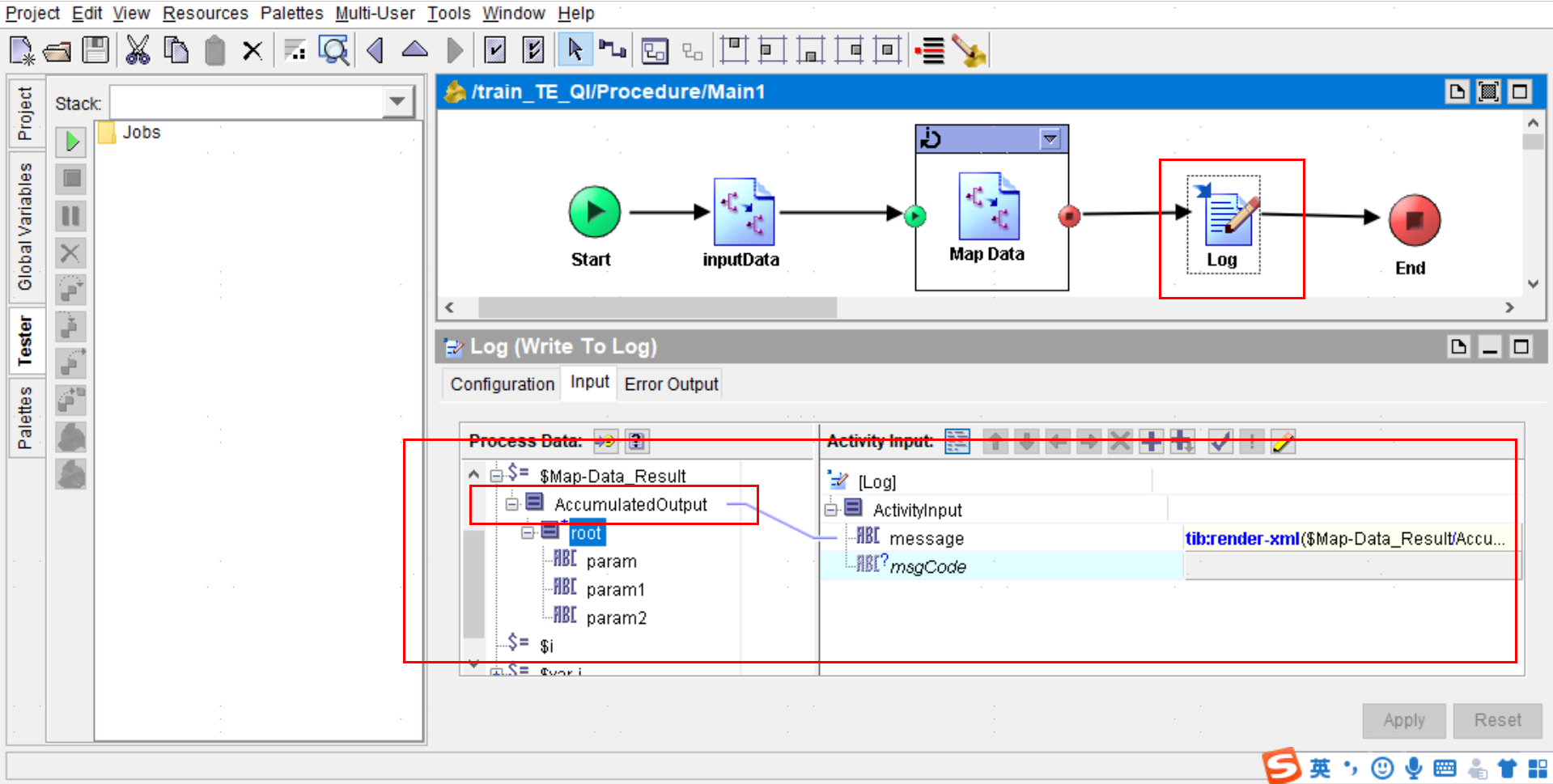
Task: Select the arrow selection tool in toolbar
Action: [575, 49]
